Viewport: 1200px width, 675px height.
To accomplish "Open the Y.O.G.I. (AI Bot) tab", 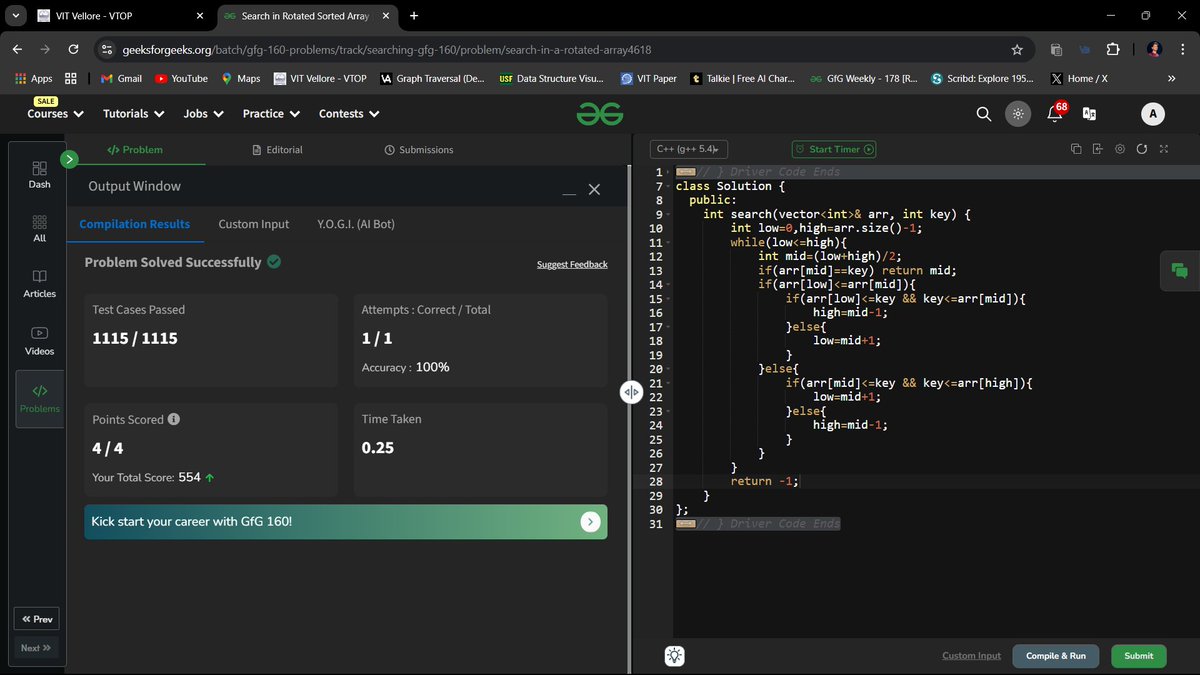I will [x=356, y=224].
